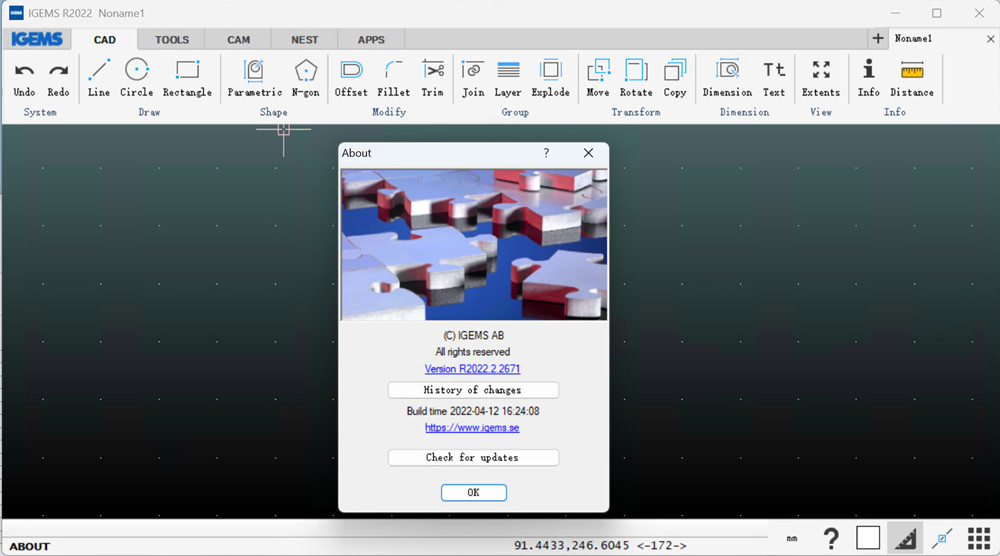1000x556 pixels.
Task: Add a new drawing tab with plus
Action: [878, 38]
